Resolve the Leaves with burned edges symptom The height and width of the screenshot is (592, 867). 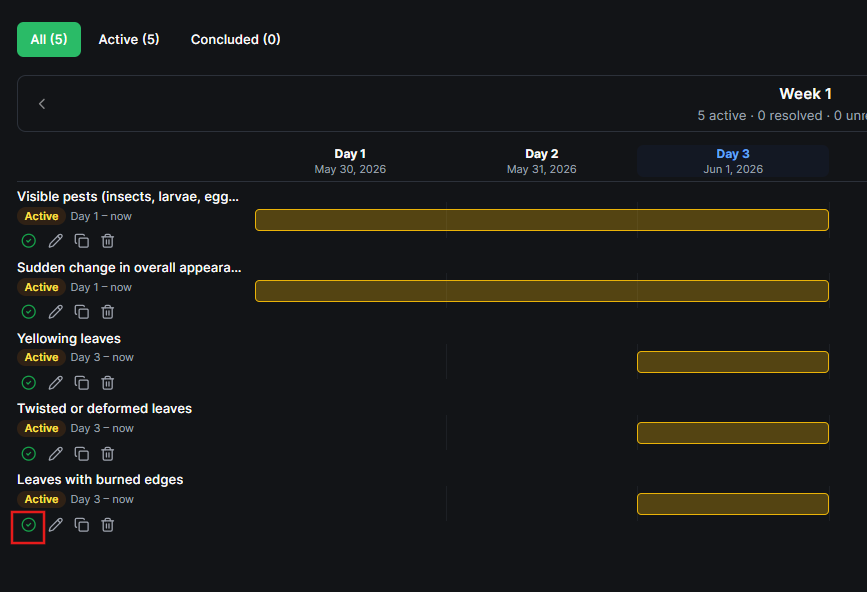[29, 525]
